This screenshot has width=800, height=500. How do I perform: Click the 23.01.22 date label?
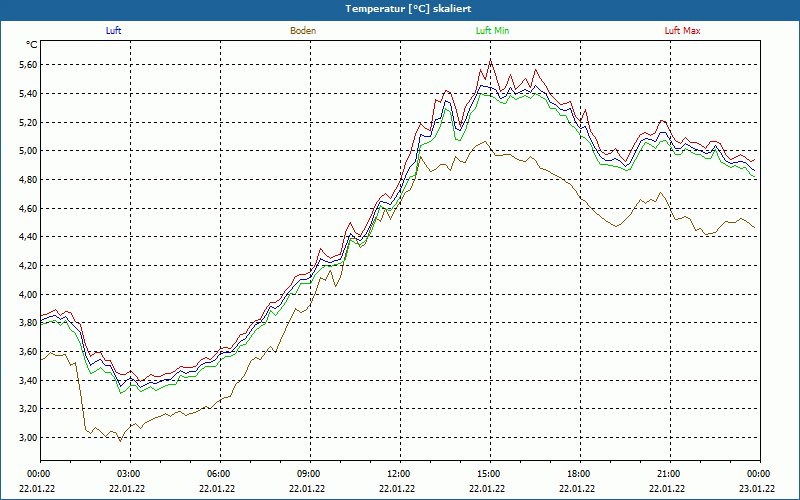(759, 488)
